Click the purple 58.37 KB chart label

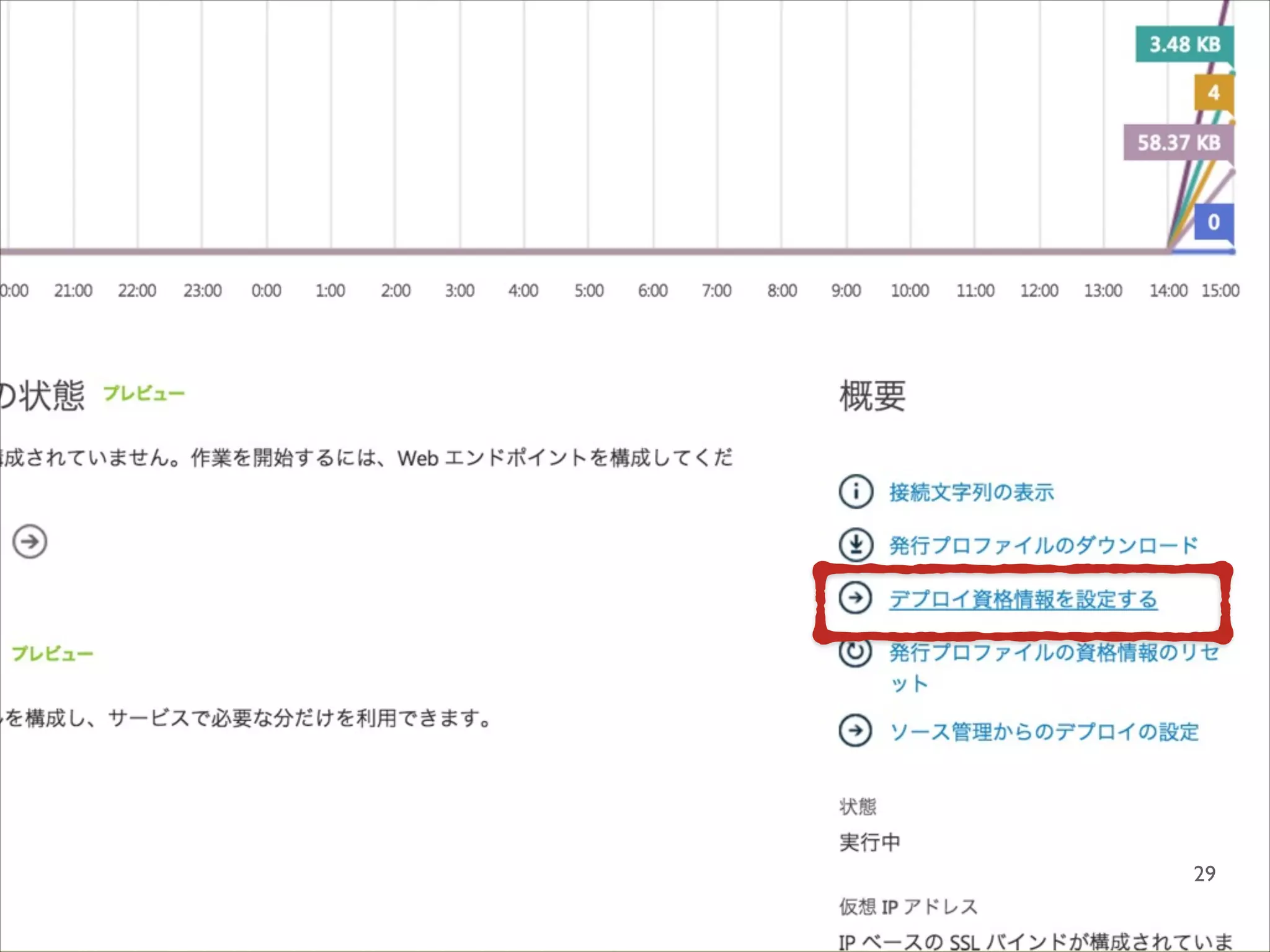point(1178,143)
